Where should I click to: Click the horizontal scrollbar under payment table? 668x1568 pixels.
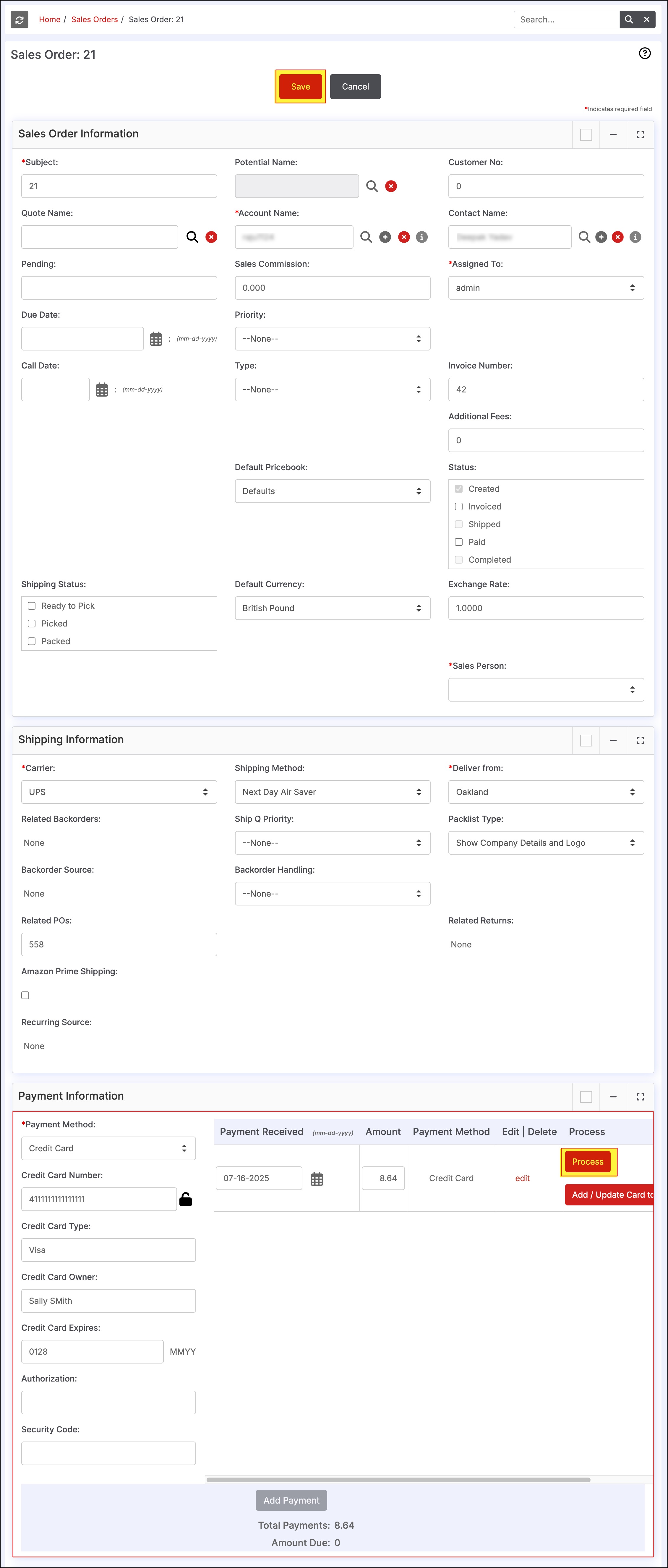coord(398,1480)
